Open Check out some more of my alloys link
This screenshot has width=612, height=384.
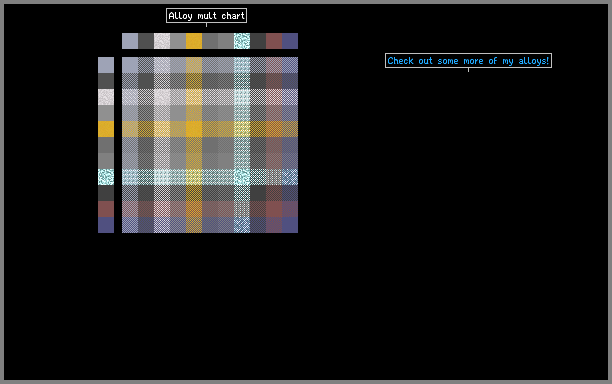point(468,60)
